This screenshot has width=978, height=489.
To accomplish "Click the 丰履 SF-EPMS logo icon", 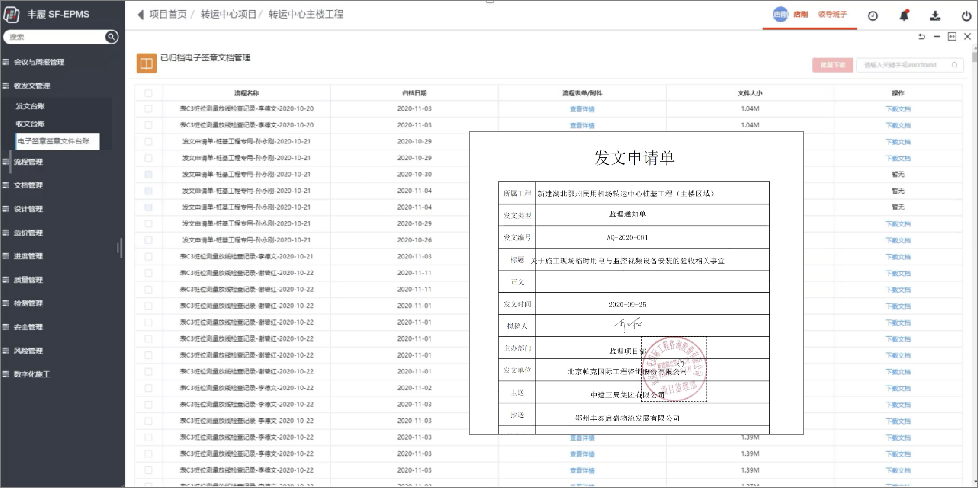I will 13,15.
